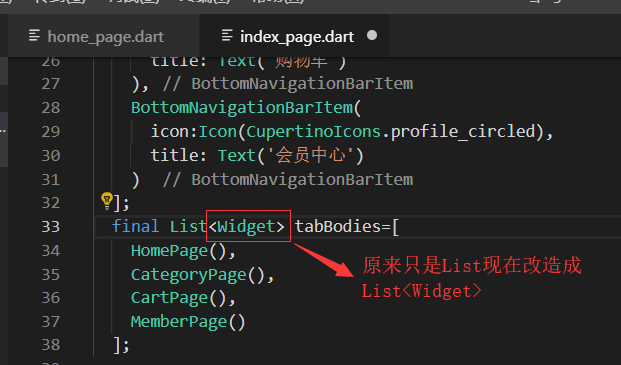
Task: Click the file icon on home_page.dart tab
Action: pyautogui.click(x=34, y=36)
